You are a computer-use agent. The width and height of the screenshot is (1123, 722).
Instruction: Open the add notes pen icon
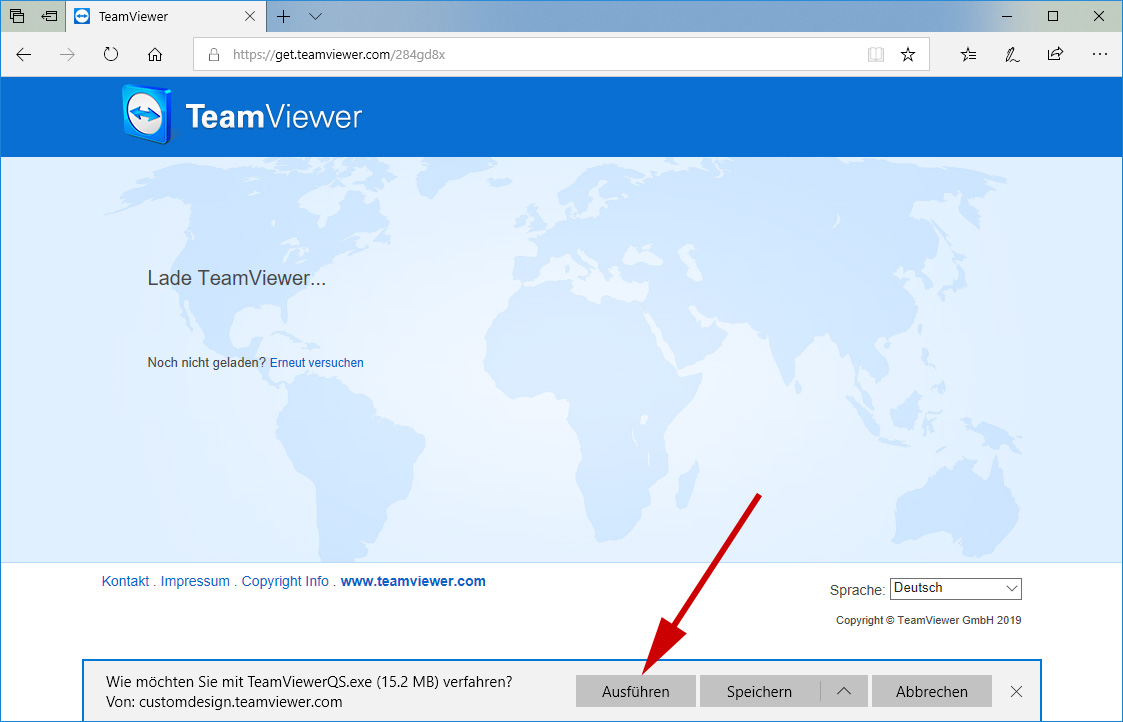click(1011, 54)
